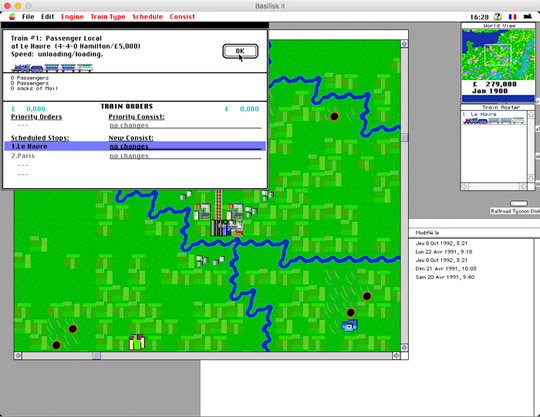Select the Lun 22 Avr 1991 entry
The image size is (540, 417).
444,252
